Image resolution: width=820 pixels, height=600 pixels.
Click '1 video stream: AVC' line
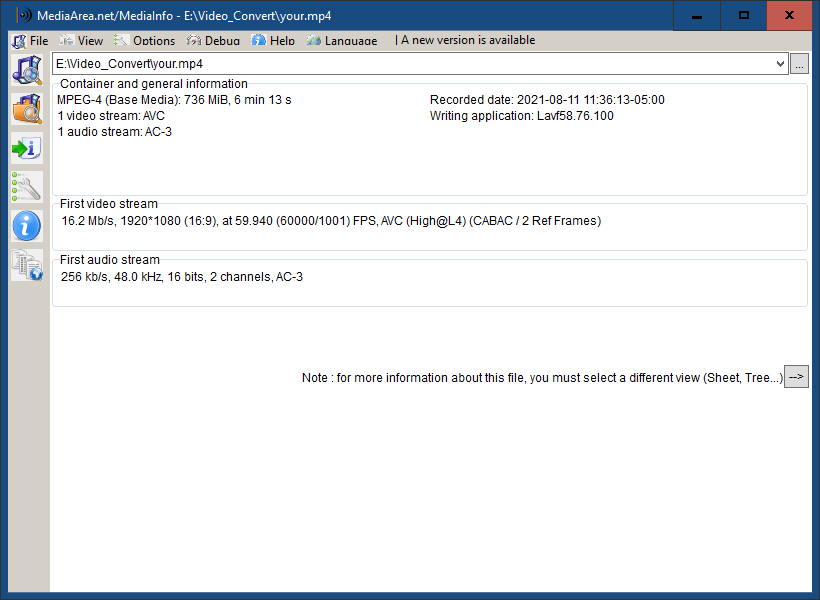tap(111, 116)
